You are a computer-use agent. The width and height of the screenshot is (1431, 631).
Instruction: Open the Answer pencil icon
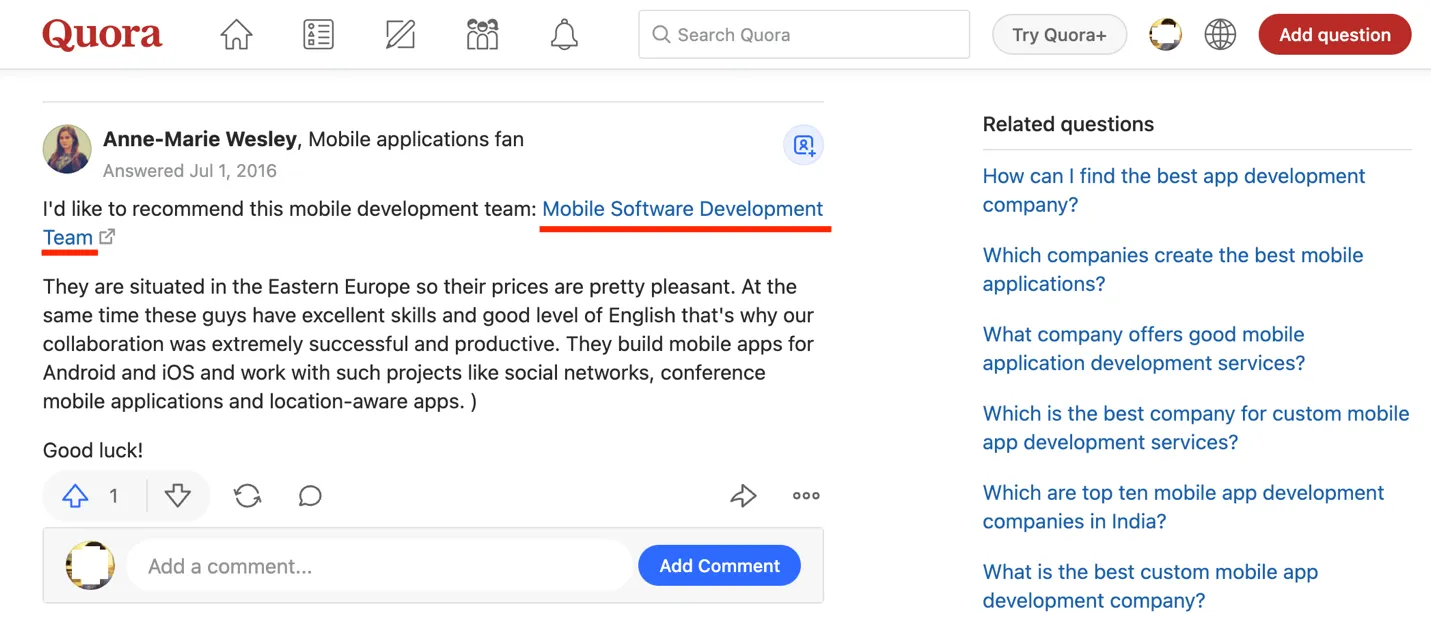pos(400,35)
